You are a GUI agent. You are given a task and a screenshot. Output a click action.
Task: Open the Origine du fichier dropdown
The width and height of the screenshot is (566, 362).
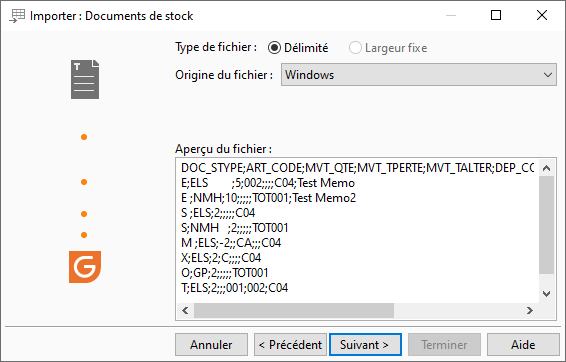tap(419, 75)
